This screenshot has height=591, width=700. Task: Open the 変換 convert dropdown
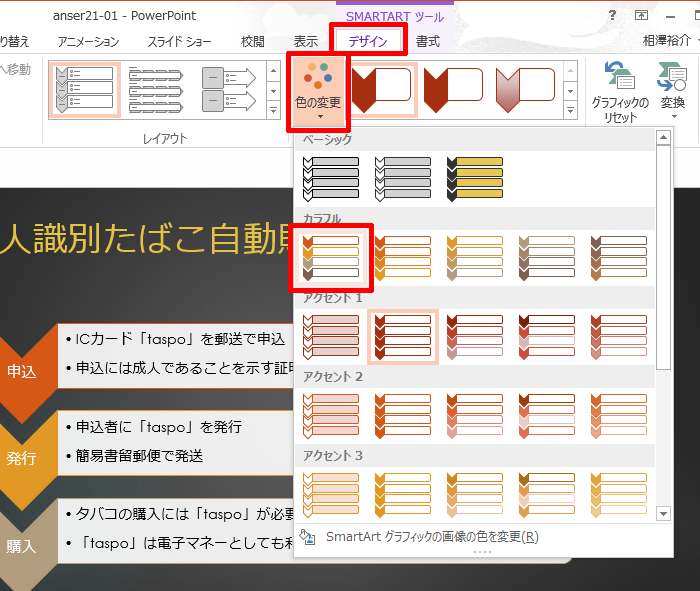(673, 92)
